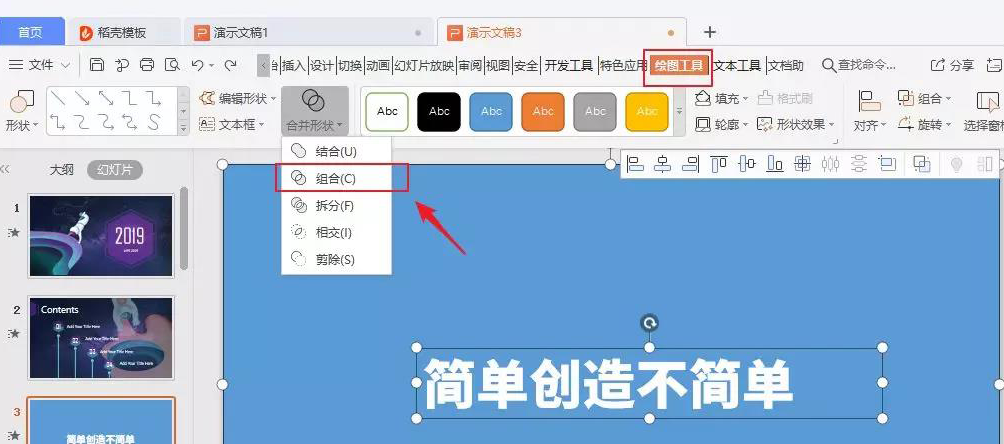Switch to the 插入 ribbon tab
This screenshot has width=1004, height=444.
pyautogui.click(x=294, y=65)
